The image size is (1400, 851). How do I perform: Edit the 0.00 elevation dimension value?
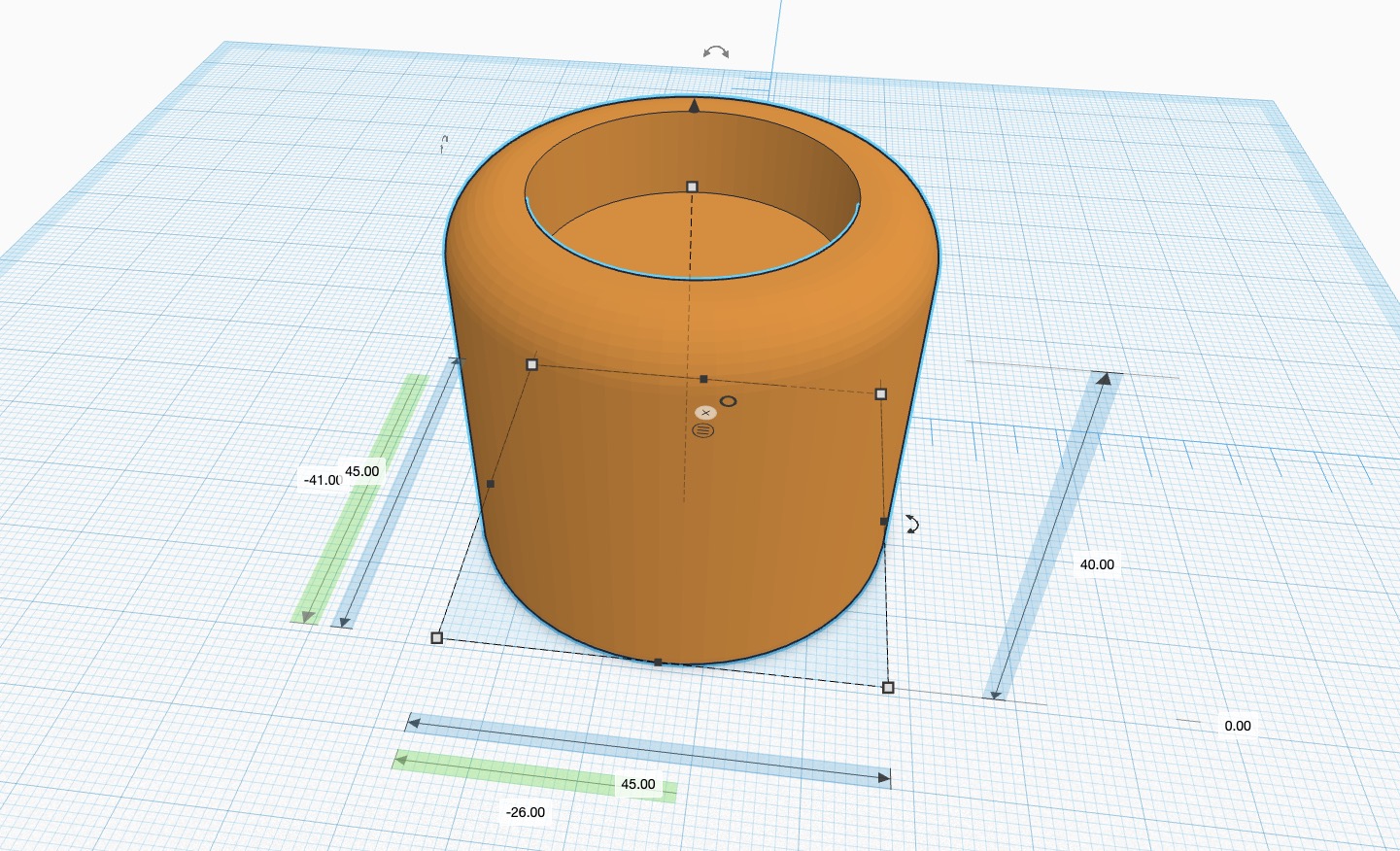(x=1238, y=726)
